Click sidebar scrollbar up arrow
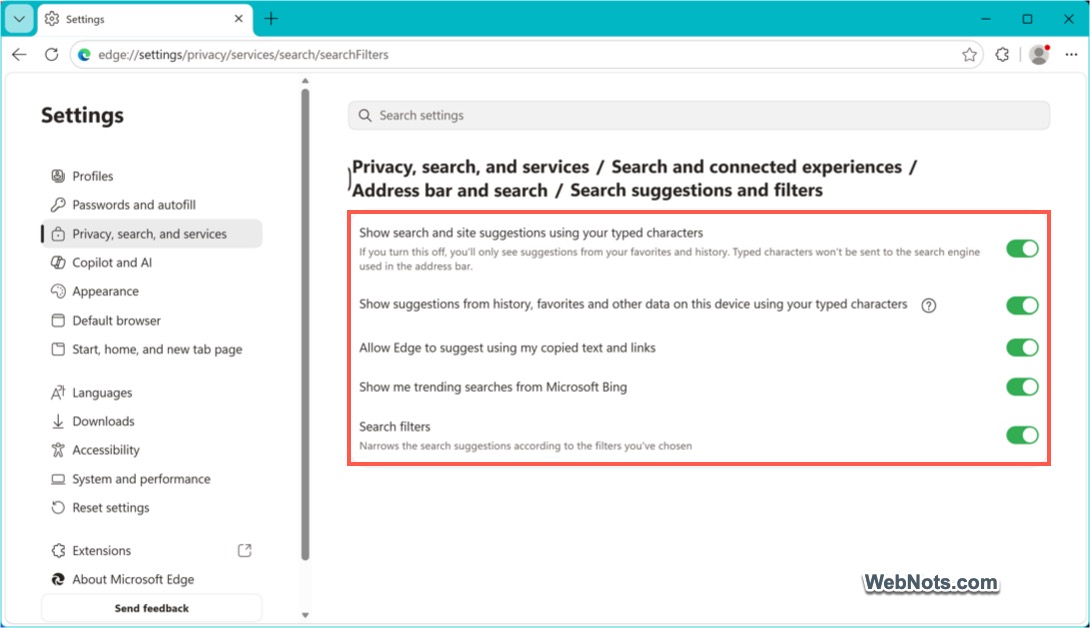The width and height of the screenshot is (1090, 628). [x=305, y=81]
